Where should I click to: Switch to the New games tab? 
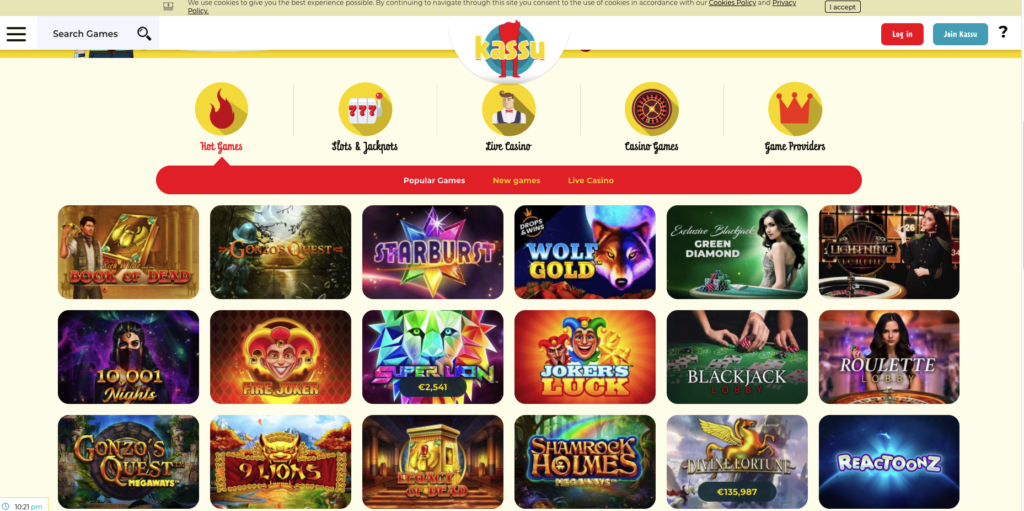point(517,180)
